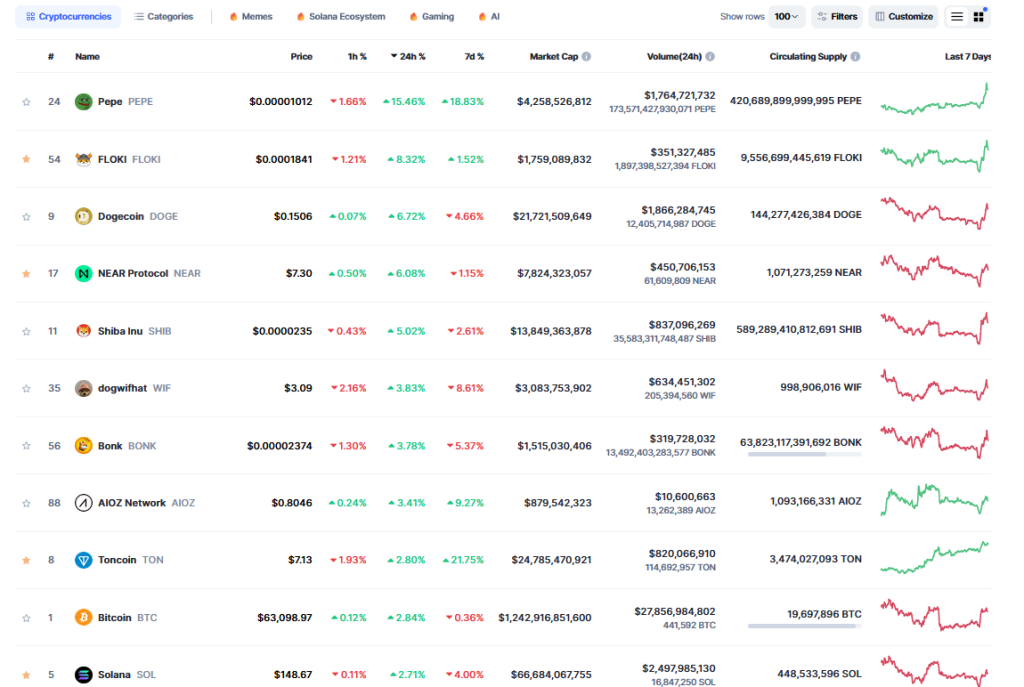Click the dogwifhat logo icon

click(84, 389)
